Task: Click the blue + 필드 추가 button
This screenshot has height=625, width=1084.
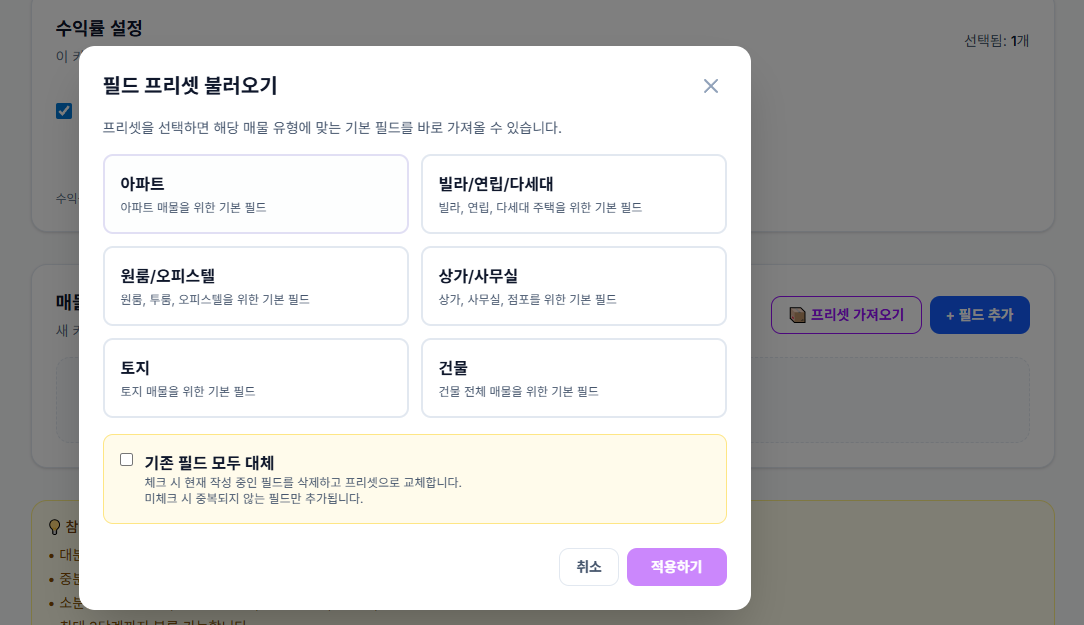Action: (x=979, y=314)
